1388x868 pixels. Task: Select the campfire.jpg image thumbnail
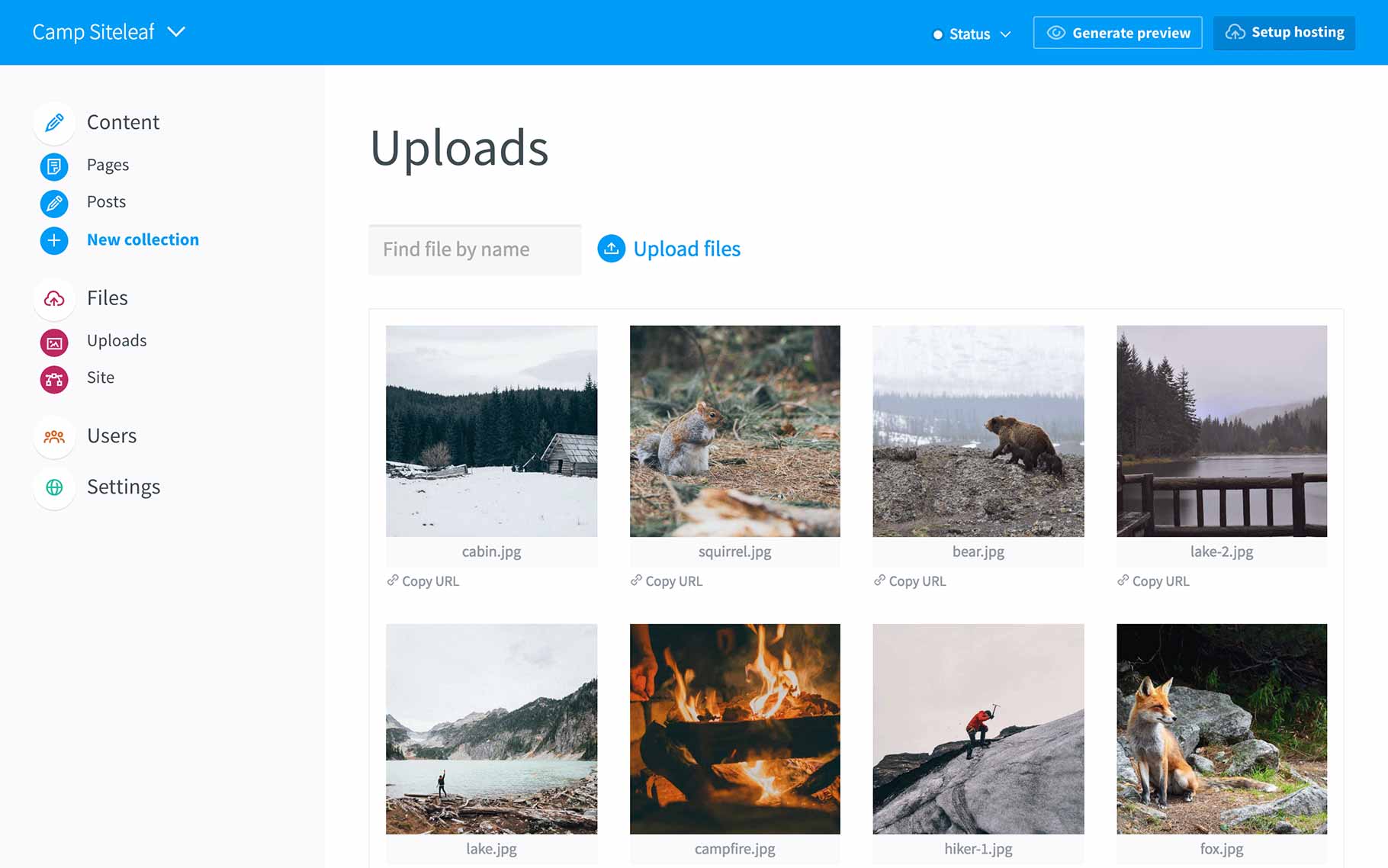pyautogui.click(x=734, y=728)
